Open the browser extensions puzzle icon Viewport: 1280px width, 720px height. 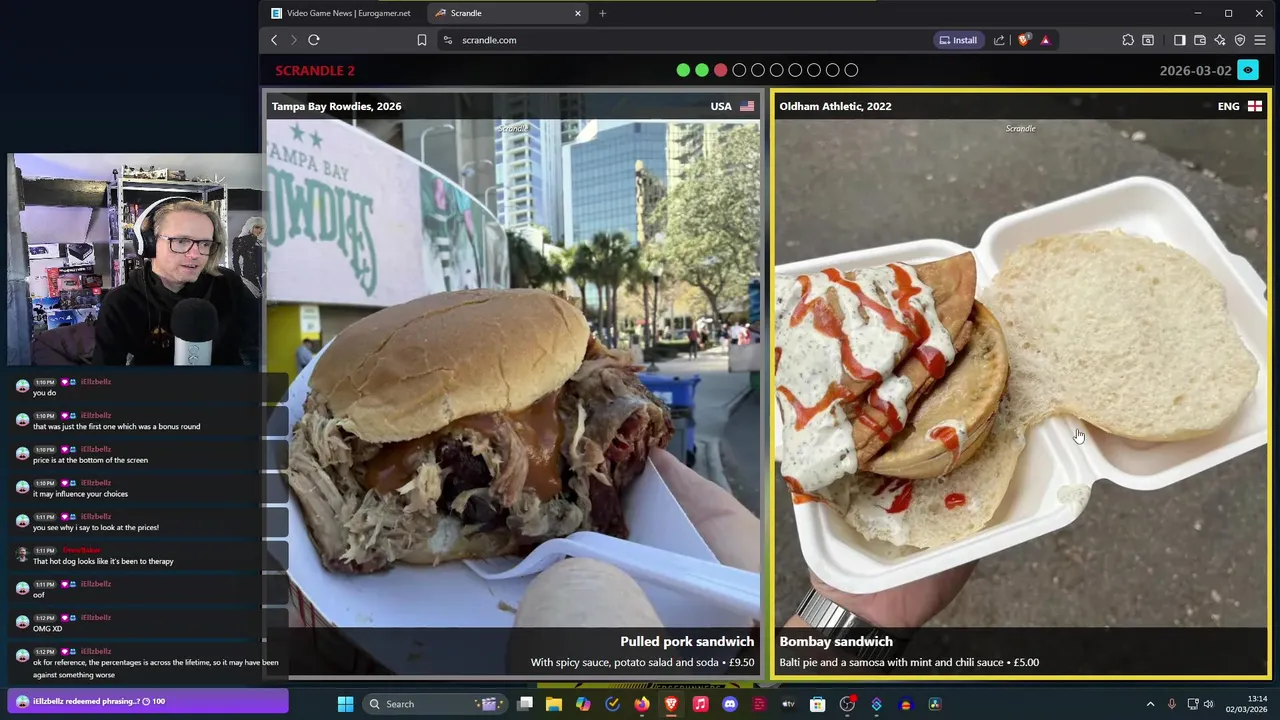tap(1128, 40)
